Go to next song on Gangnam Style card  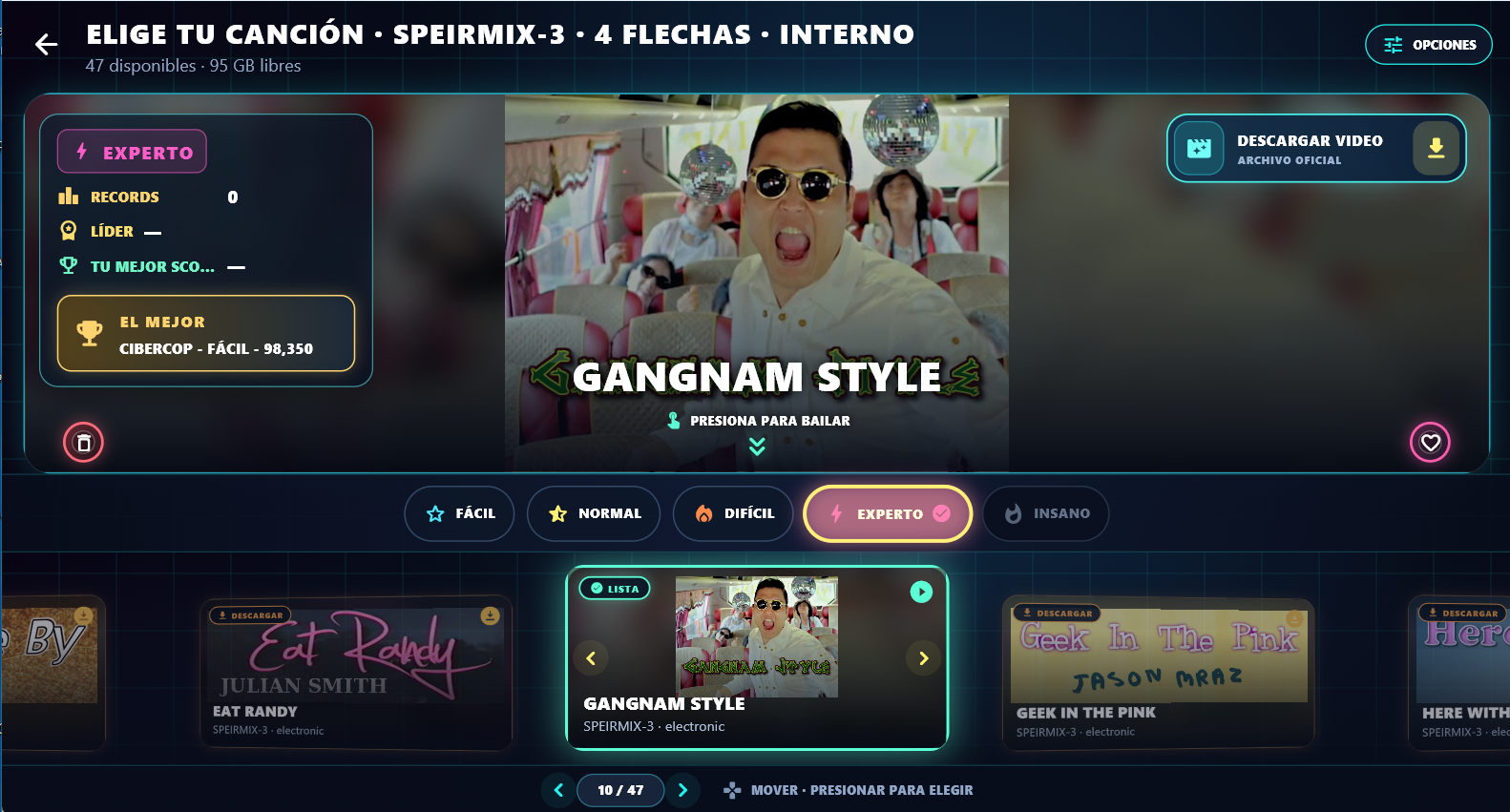pos(923,658)
